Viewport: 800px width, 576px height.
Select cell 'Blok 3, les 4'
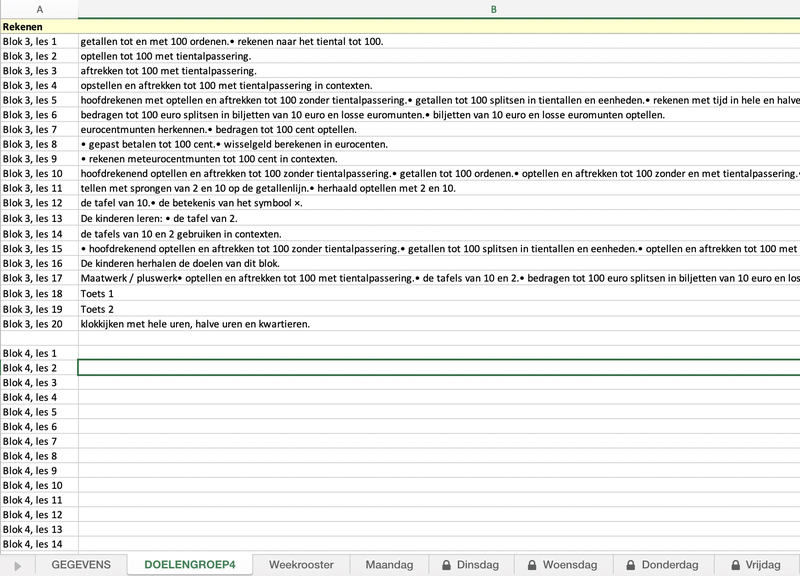point(39,85)
